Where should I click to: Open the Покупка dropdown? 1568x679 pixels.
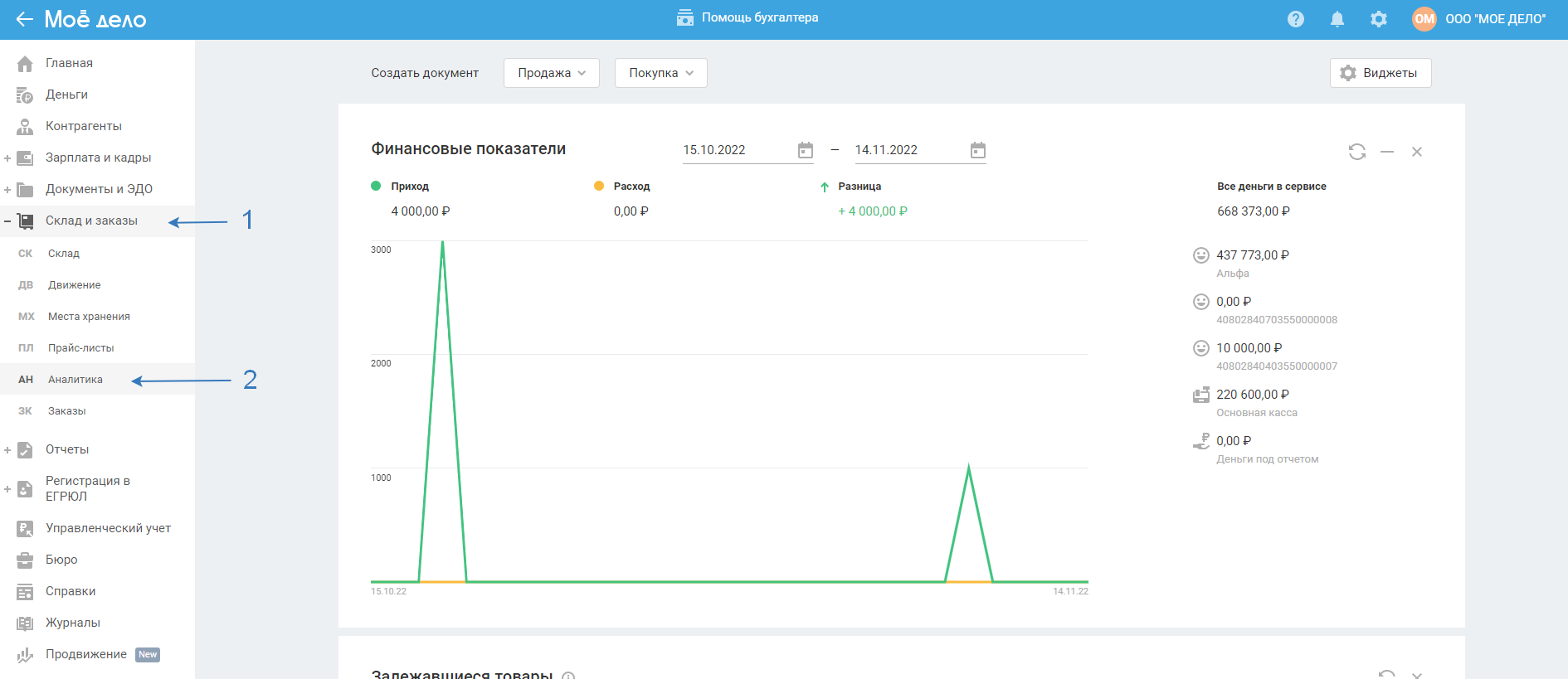point(660,73)
